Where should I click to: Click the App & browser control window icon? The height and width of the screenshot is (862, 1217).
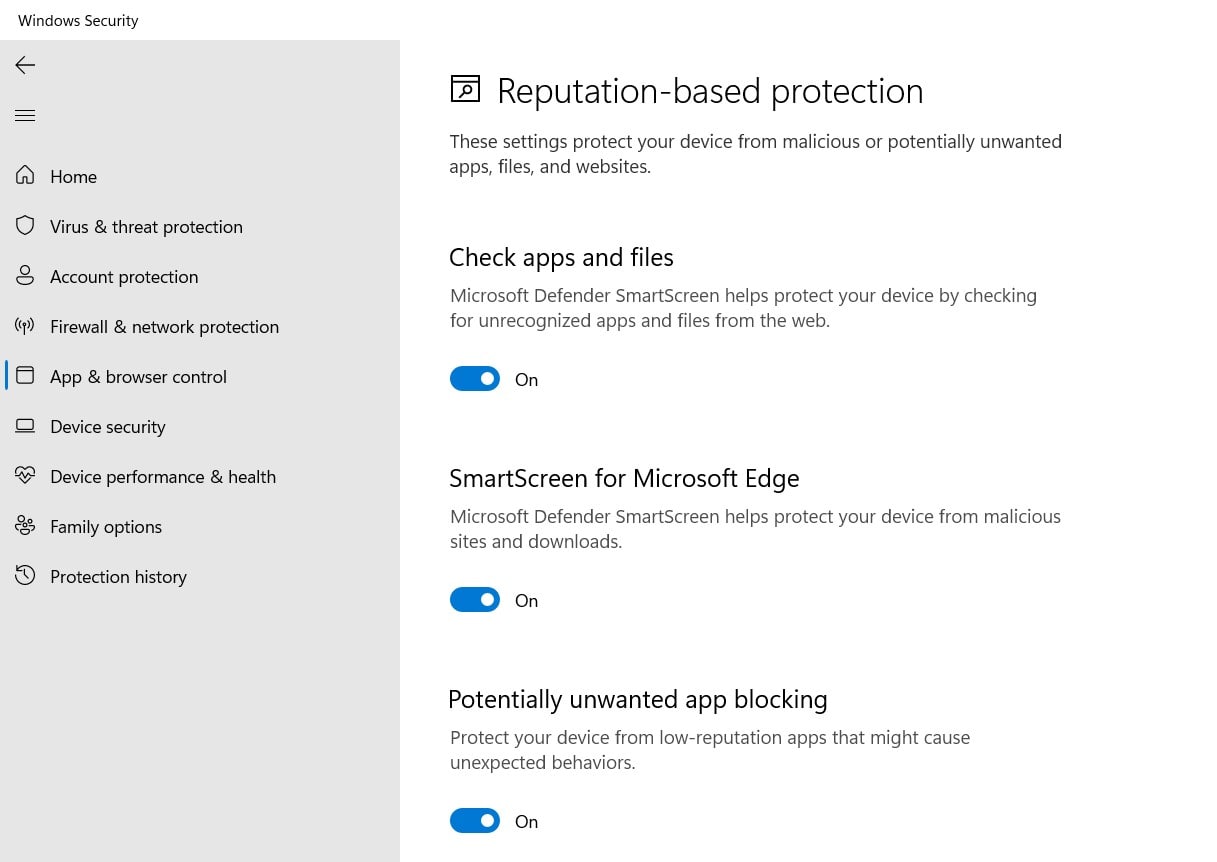click(x=25, y=376)
